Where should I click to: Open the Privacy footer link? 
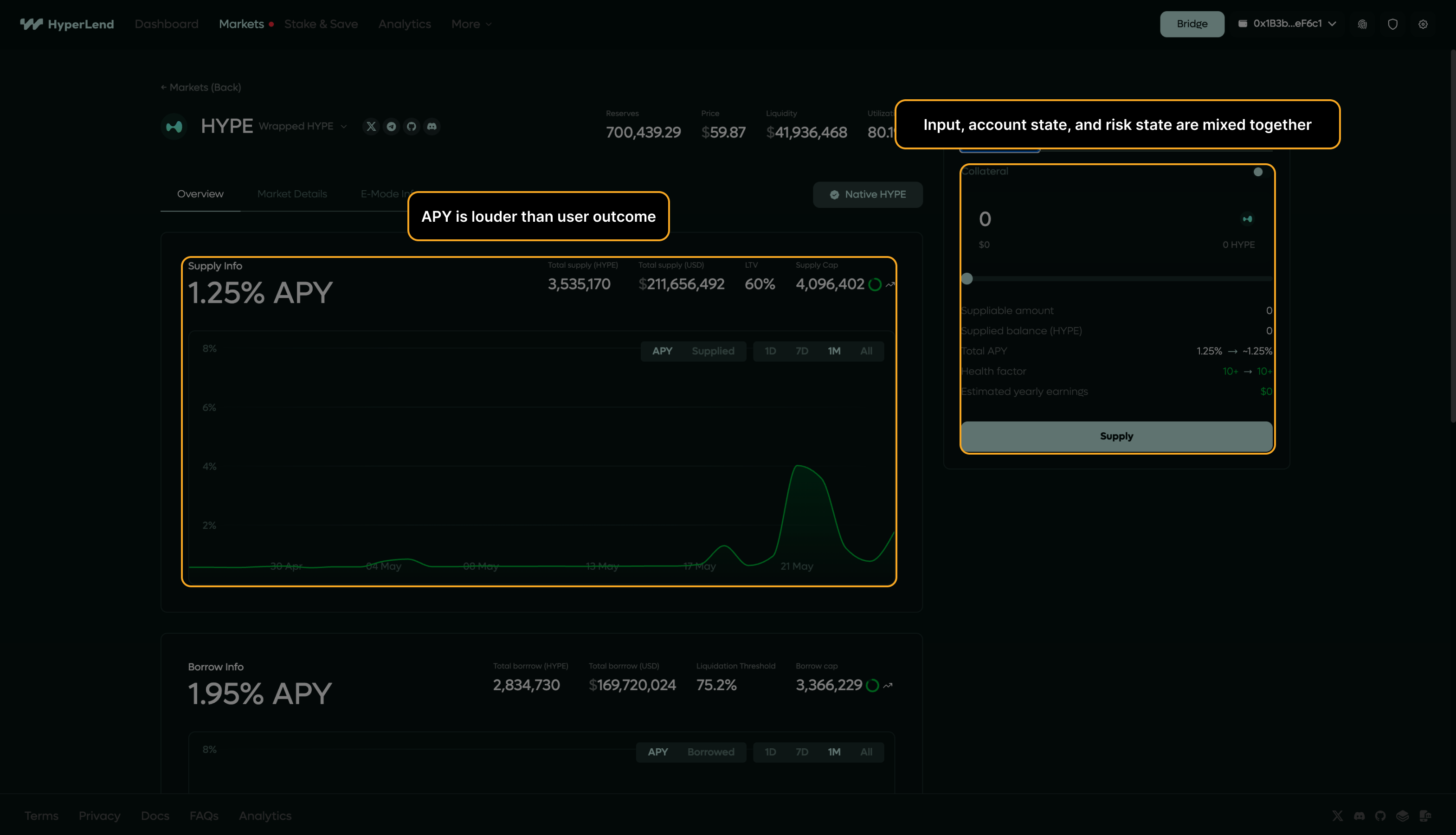[100, 816]
